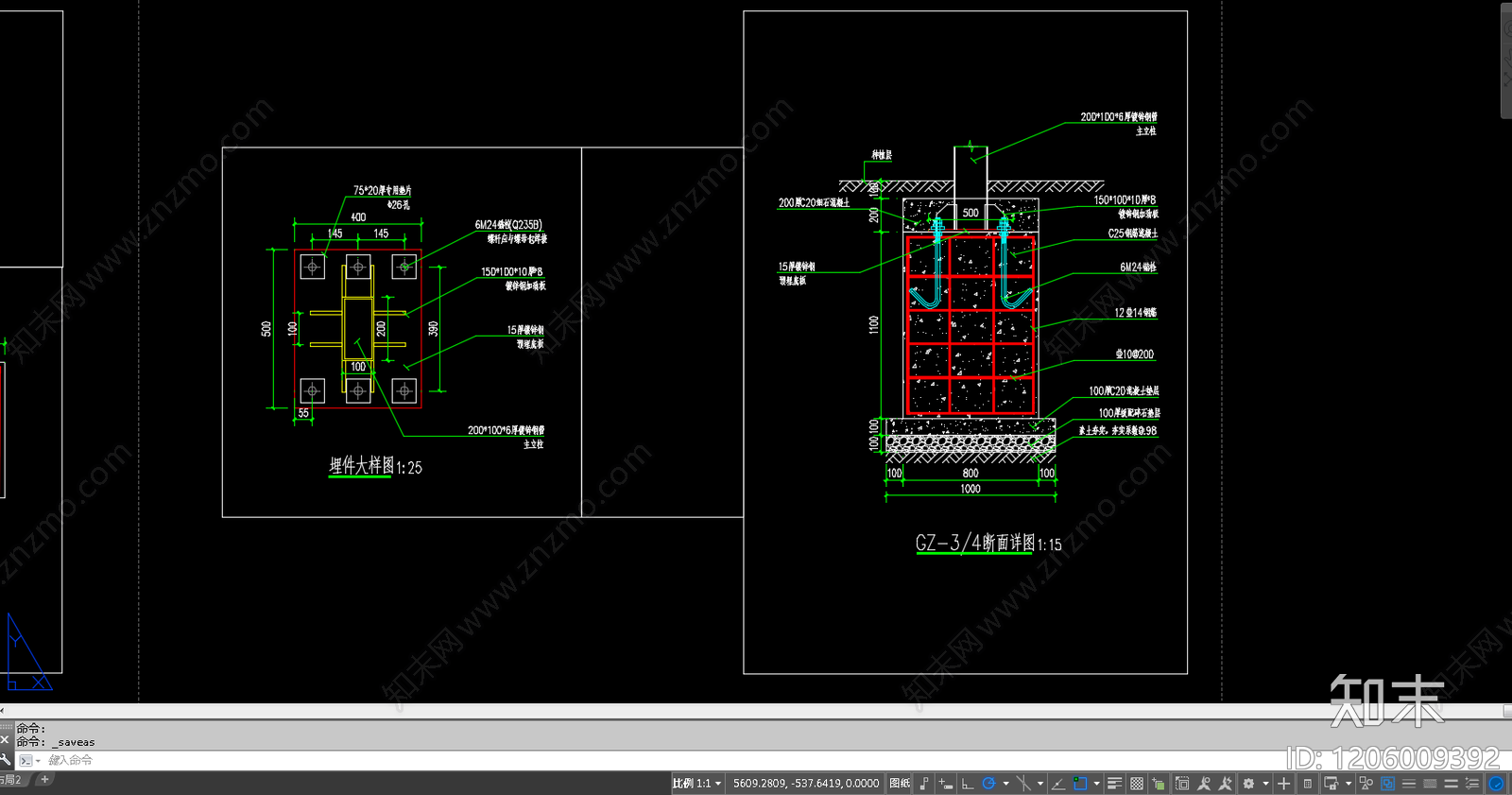Open command line wrench customize icon
Viewport: 1512px width, 795px height.
[6, 759]
